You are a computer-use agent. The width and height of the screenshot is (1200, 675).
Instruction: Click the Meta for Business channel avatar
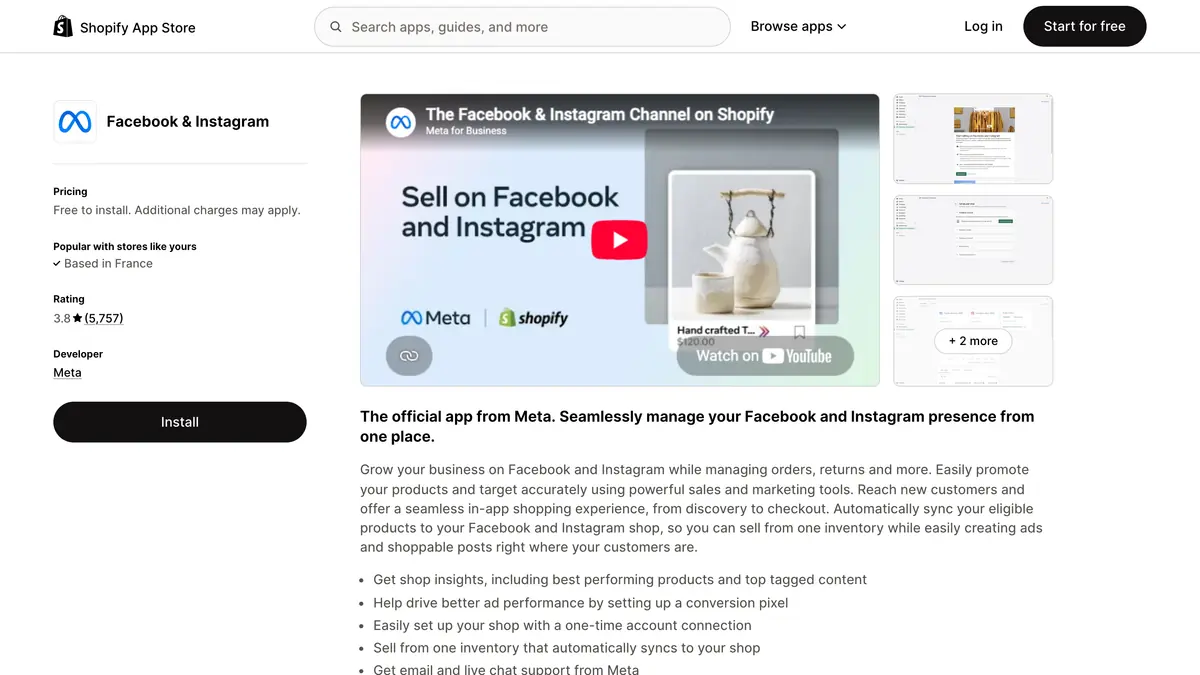coord(401,122)
